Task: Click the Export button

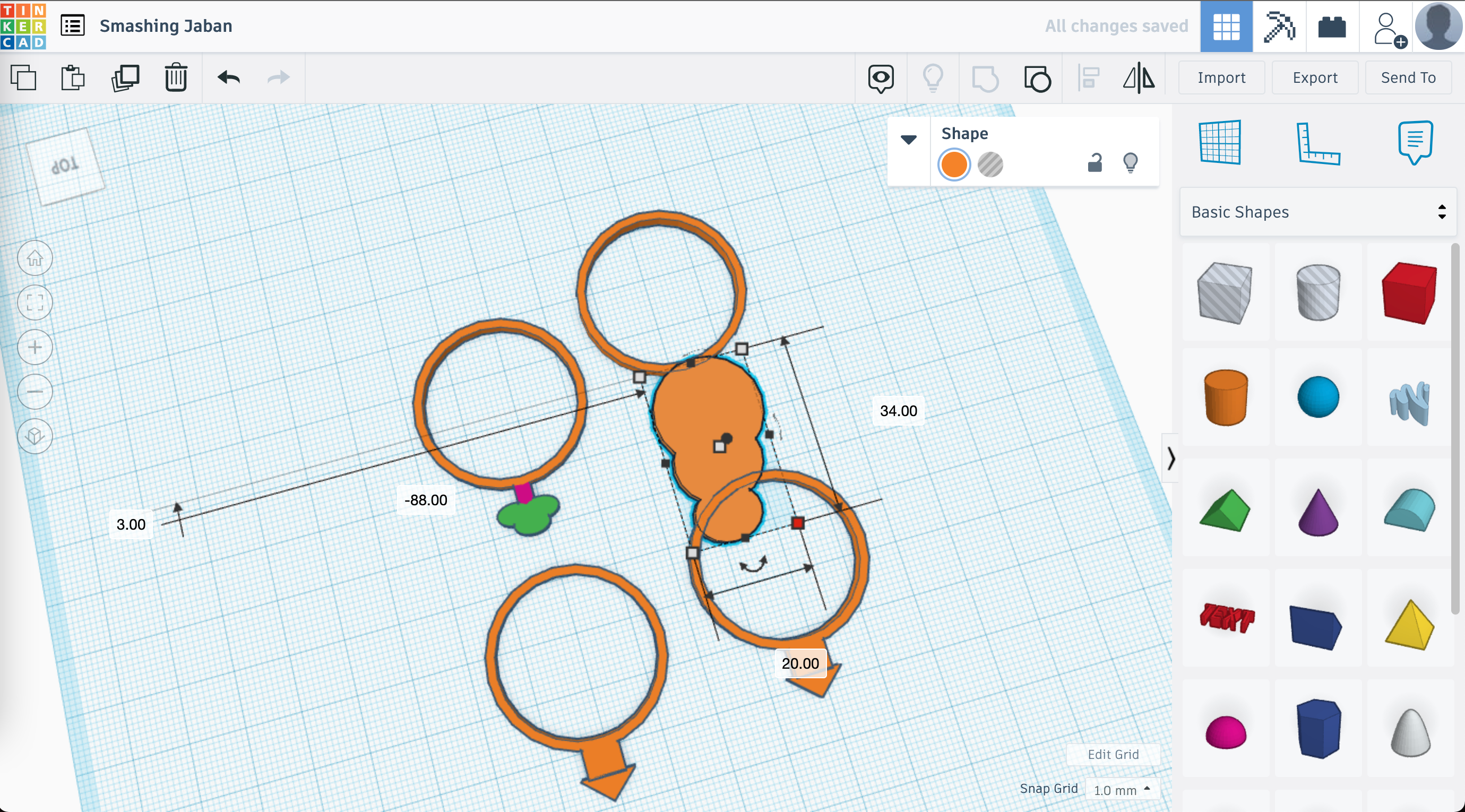Action: (1314, 77)
